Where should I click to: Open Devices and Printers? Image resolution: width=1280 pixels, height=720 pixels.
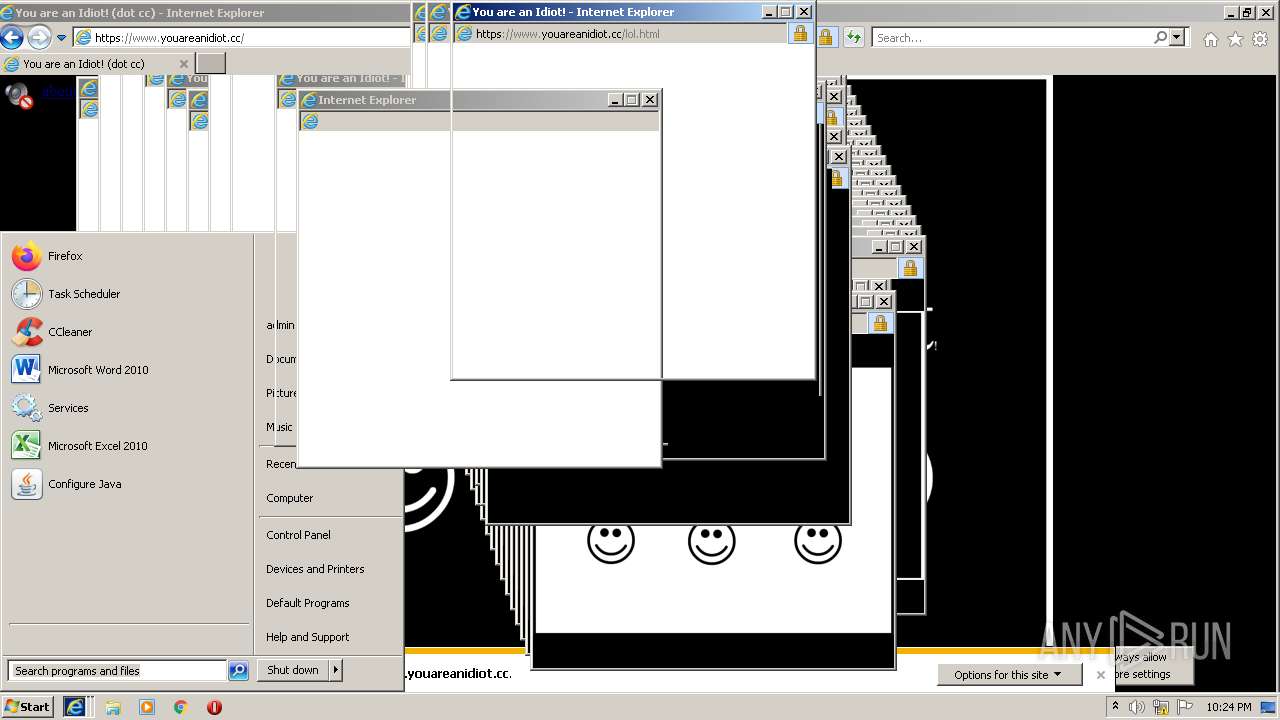click(x=315, y=569)
